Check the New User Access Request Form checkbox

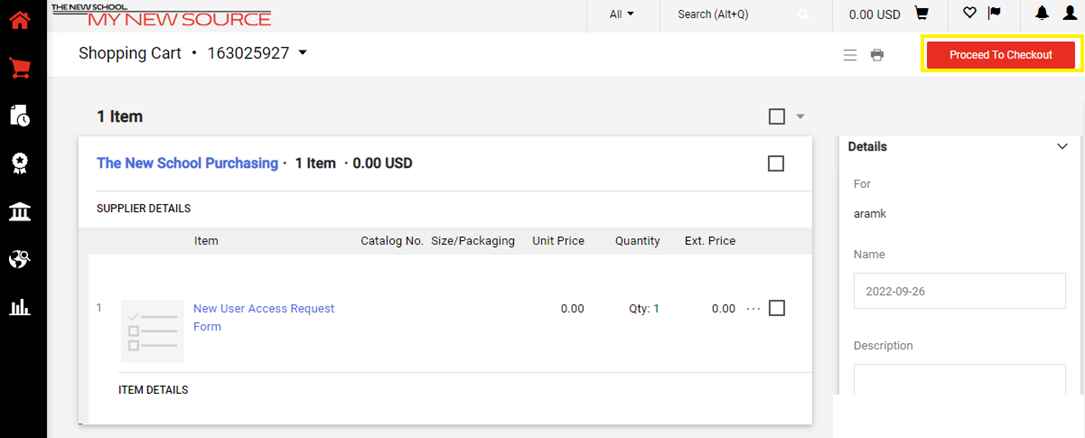pyautogui.click(x=777, y=308)
